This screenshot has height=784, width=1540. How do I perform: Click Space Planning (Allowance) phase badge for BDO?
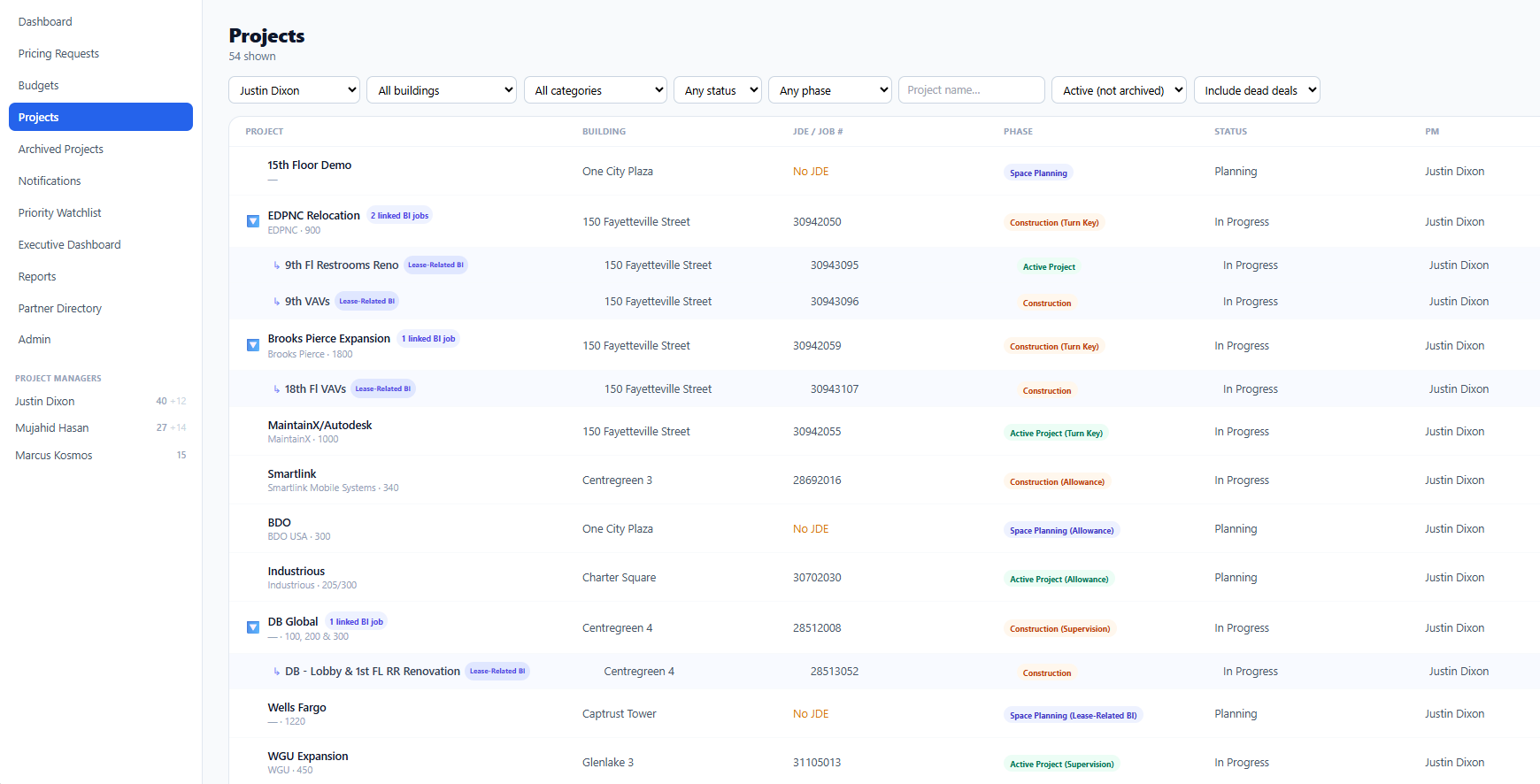(1062, 530)
